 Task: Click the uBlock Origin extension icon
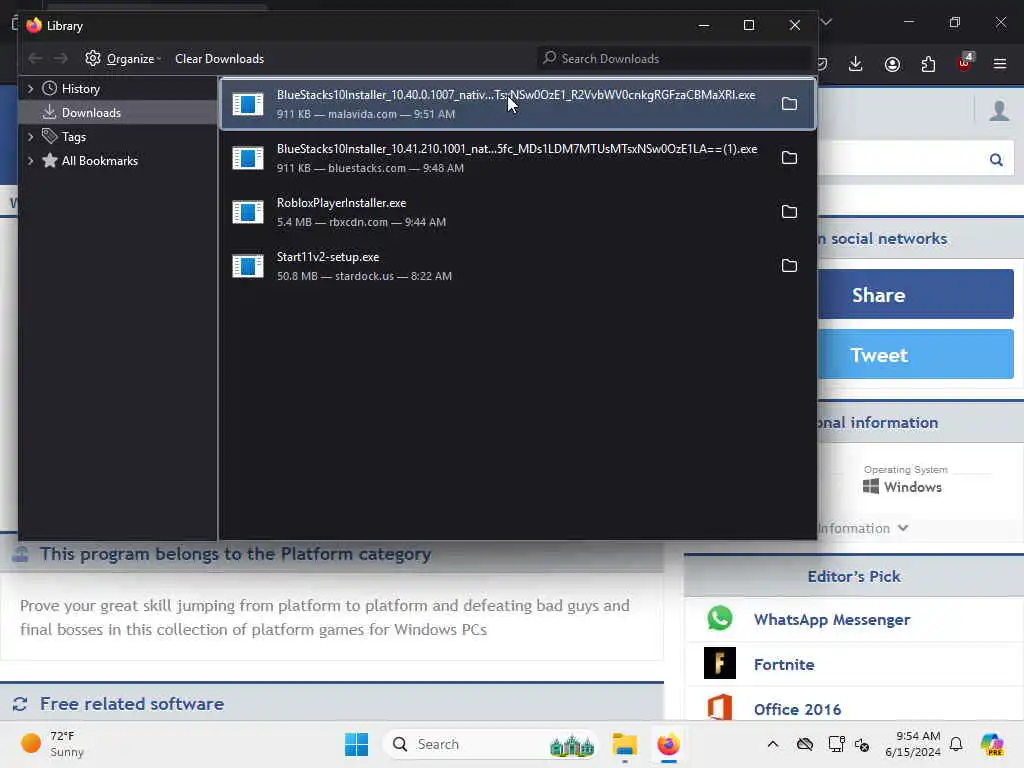pos(965,63)
